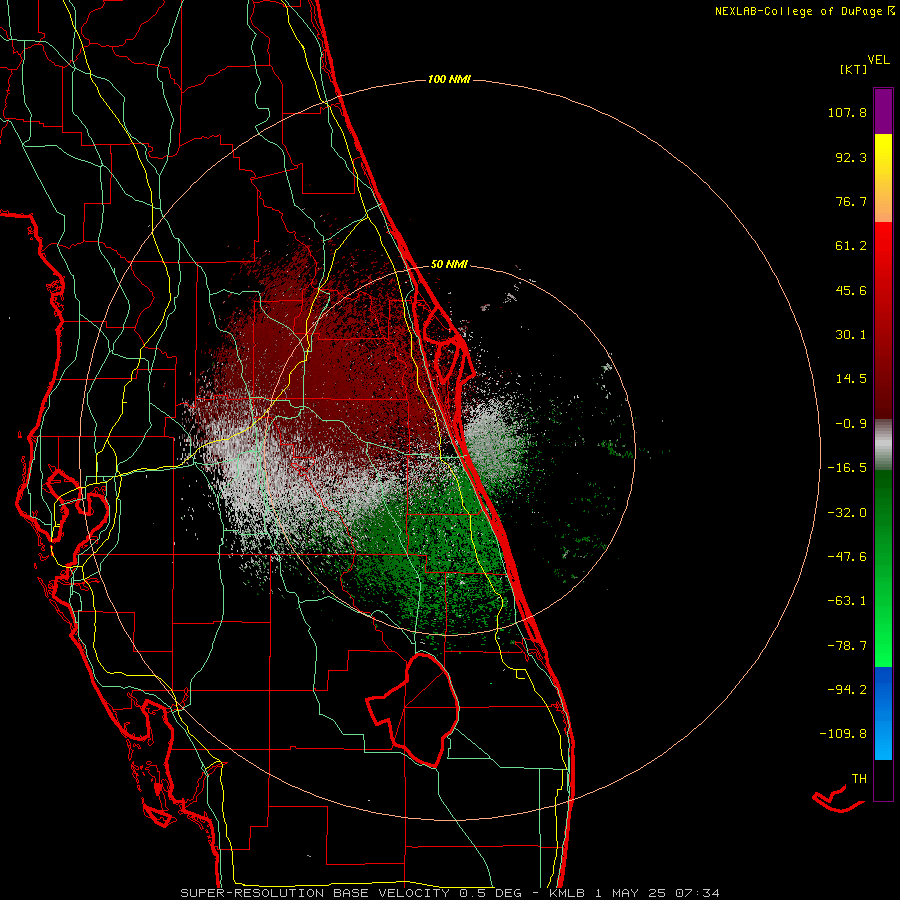Select the 61.2 velocity scale label
900x900 pixels.
tap(851, 246)
